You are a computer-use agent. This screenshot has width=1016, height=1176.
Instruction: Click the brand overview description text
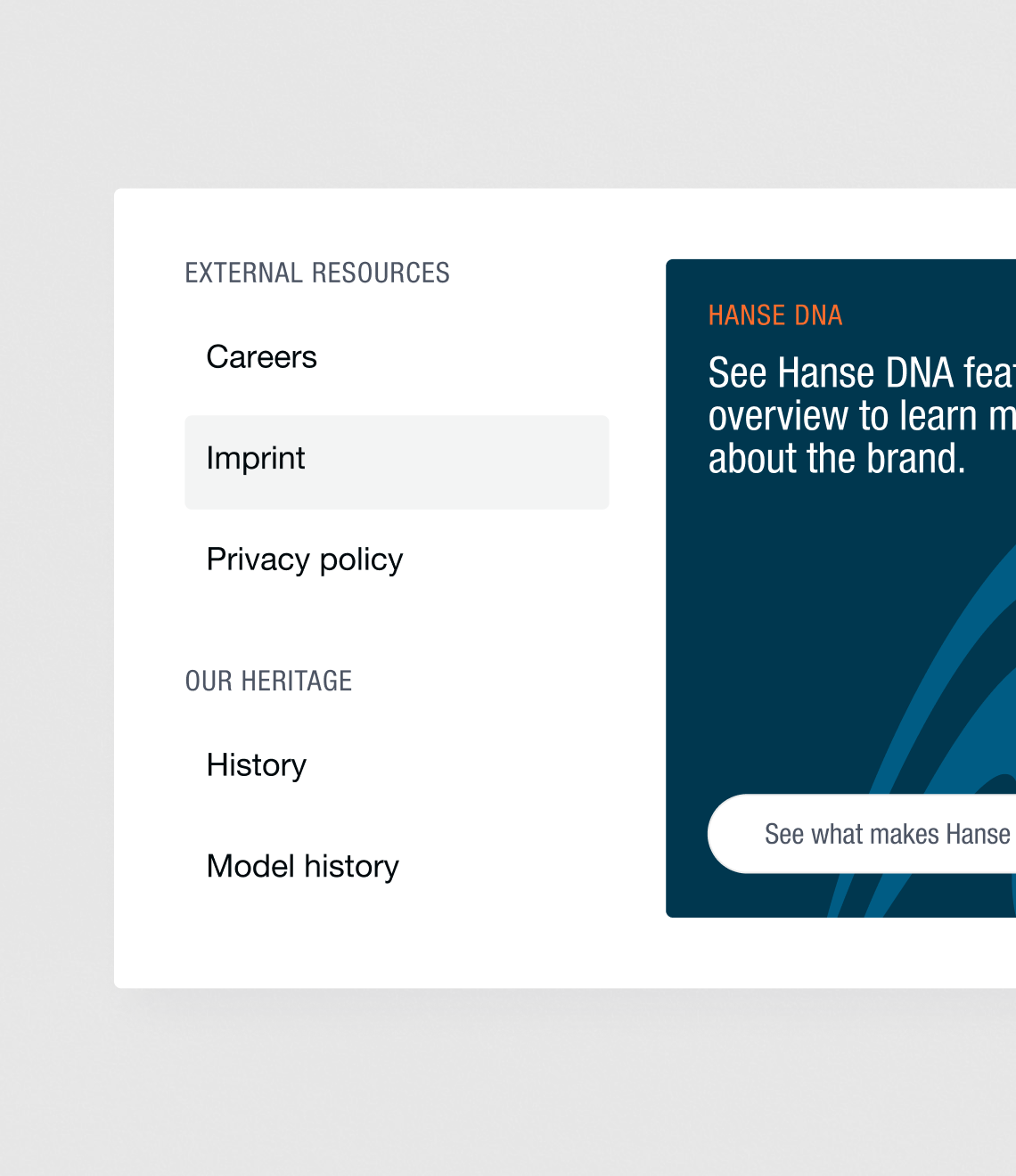(x=856, y=414)
